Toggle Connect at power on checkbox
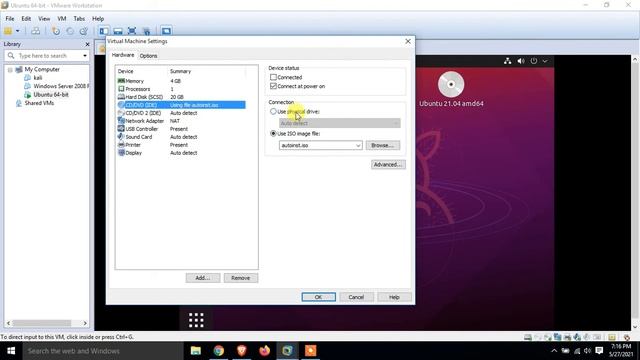640x360 pixels. (x=273, y=86)
